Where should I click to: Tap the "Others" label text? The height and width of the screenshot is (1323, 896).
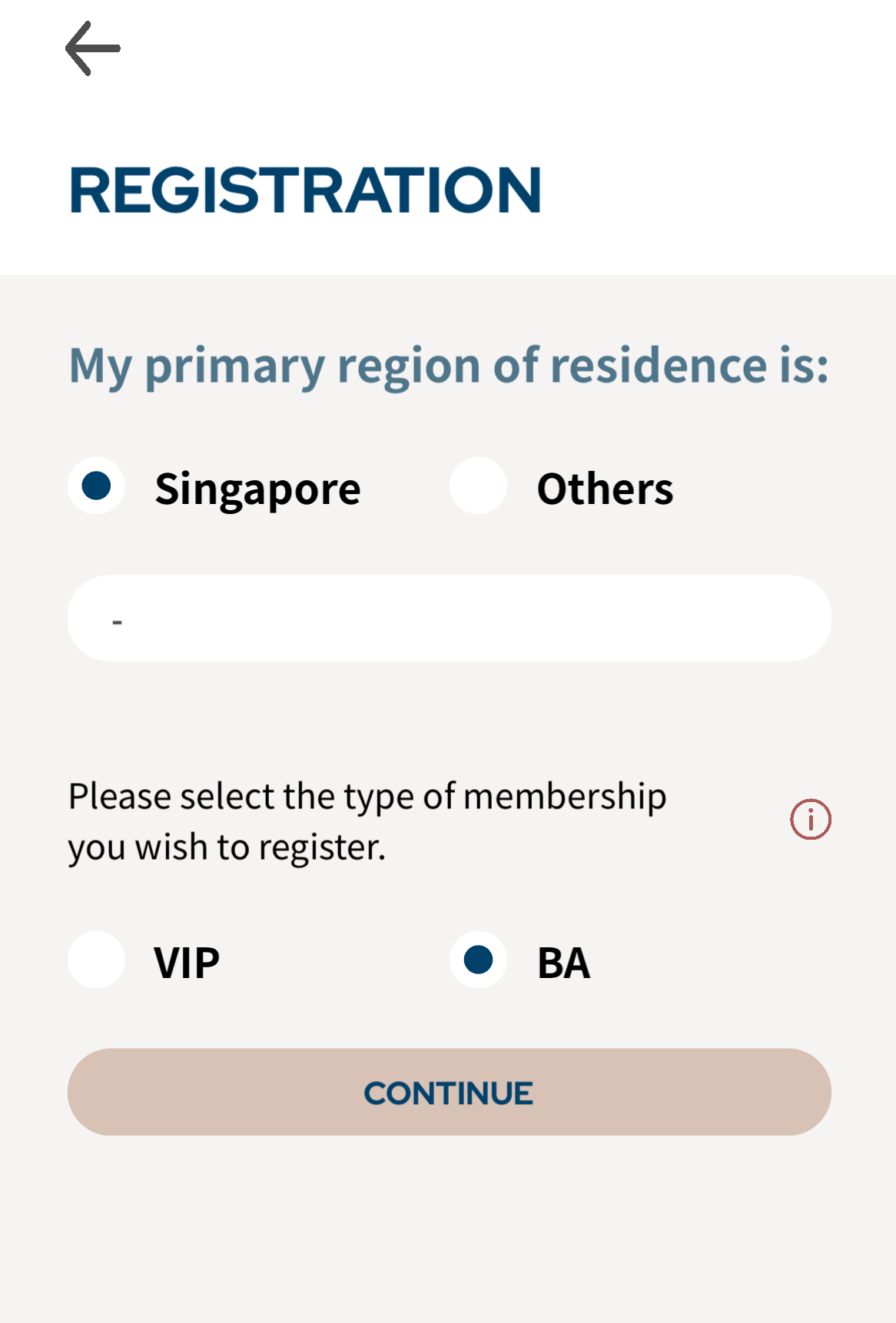[605, 489]
